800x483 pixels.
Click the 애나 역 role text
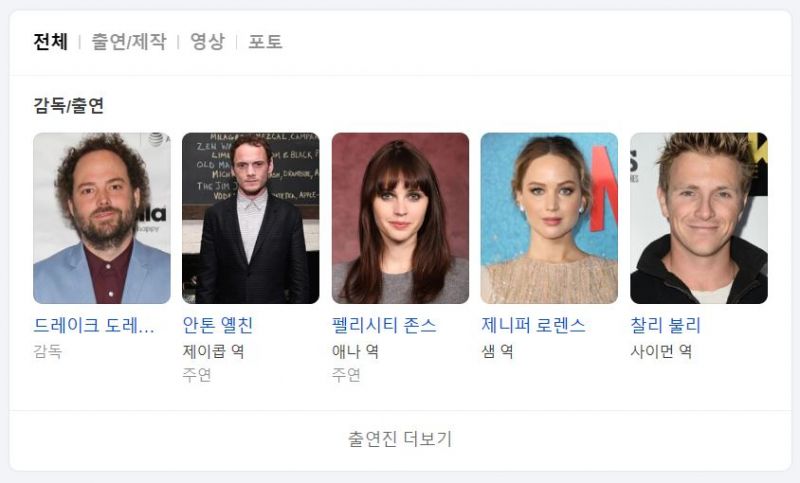(355, 351)
